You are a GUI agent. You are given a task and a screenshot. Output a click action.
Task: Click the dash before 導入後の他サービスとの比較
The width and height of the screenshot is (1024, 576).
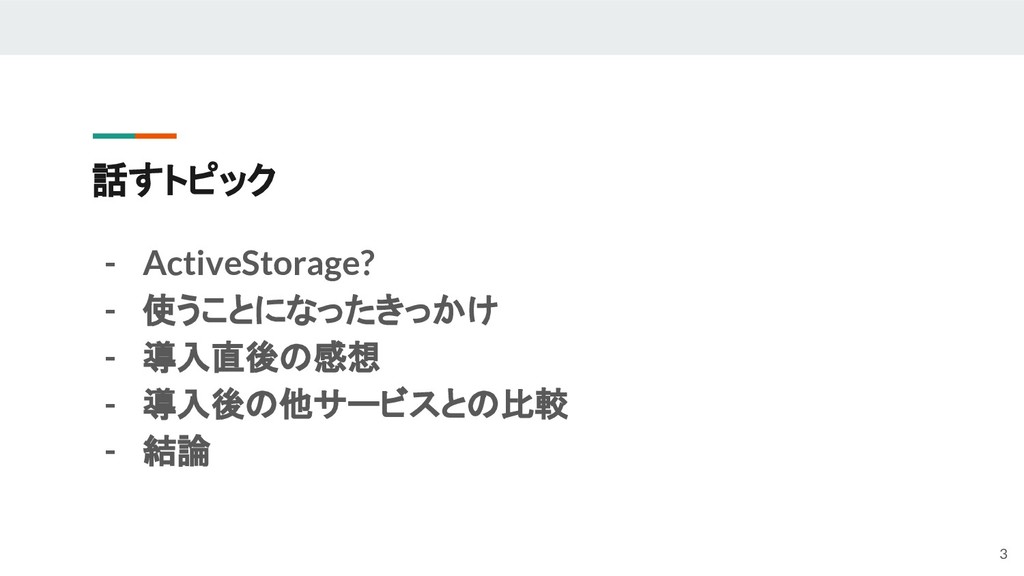[x=111, y=406]
